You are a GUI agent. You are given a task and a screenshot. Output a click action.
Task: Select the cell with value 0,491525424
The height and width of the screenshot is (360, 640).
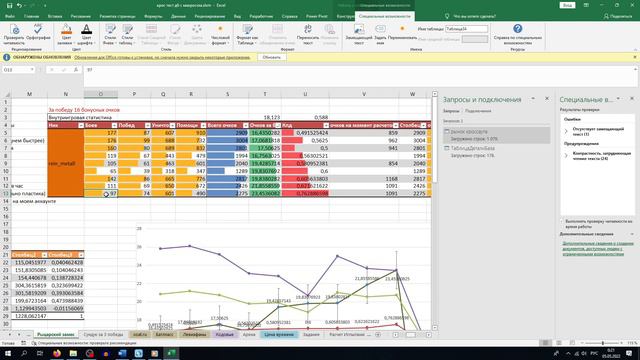point(305,133)
